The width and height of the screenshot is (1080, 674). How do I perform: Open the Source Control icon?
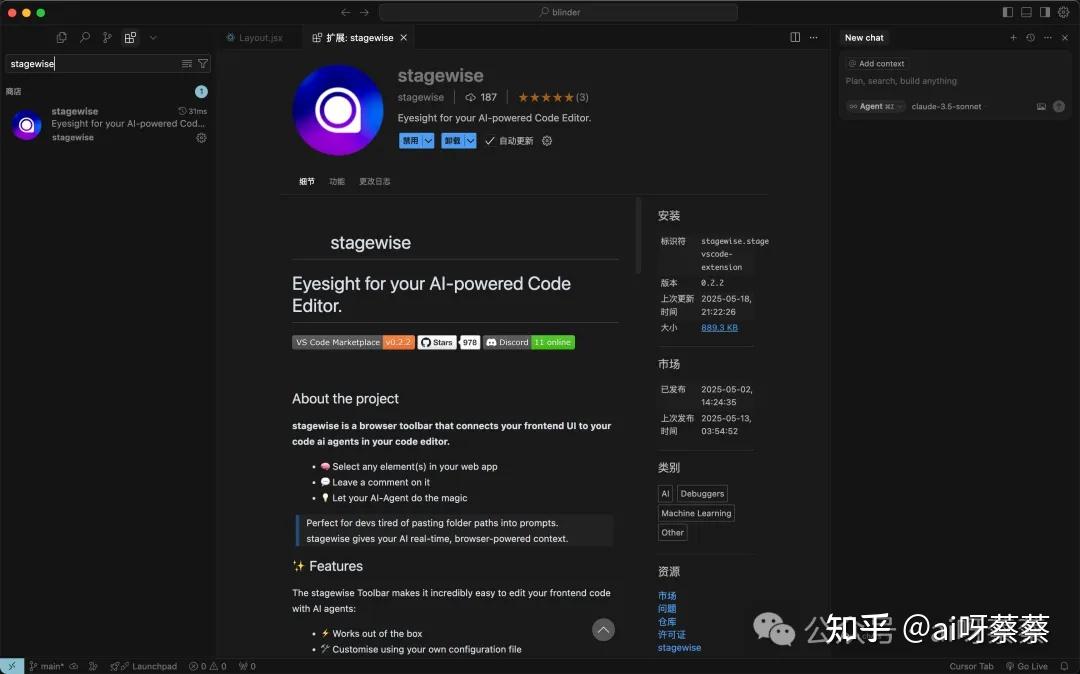[107, 37]
